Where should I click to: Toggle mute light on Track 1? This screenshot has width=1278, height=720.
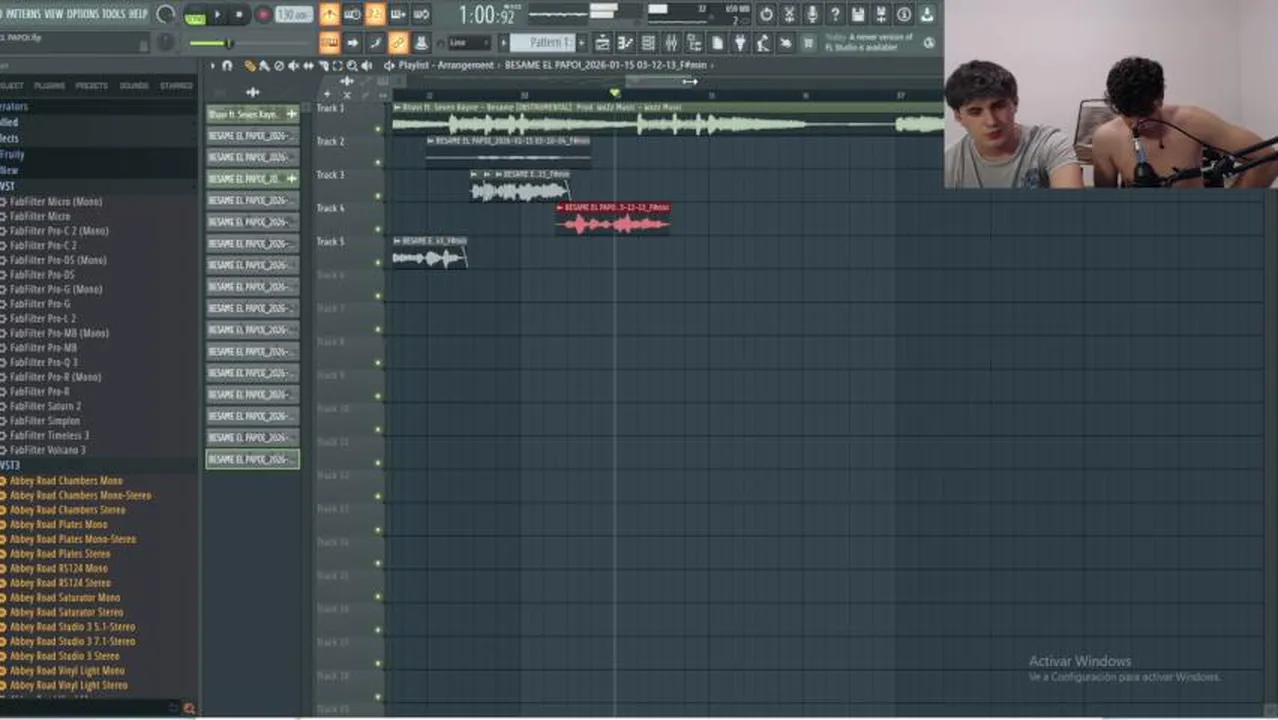(x=378, y=128)
